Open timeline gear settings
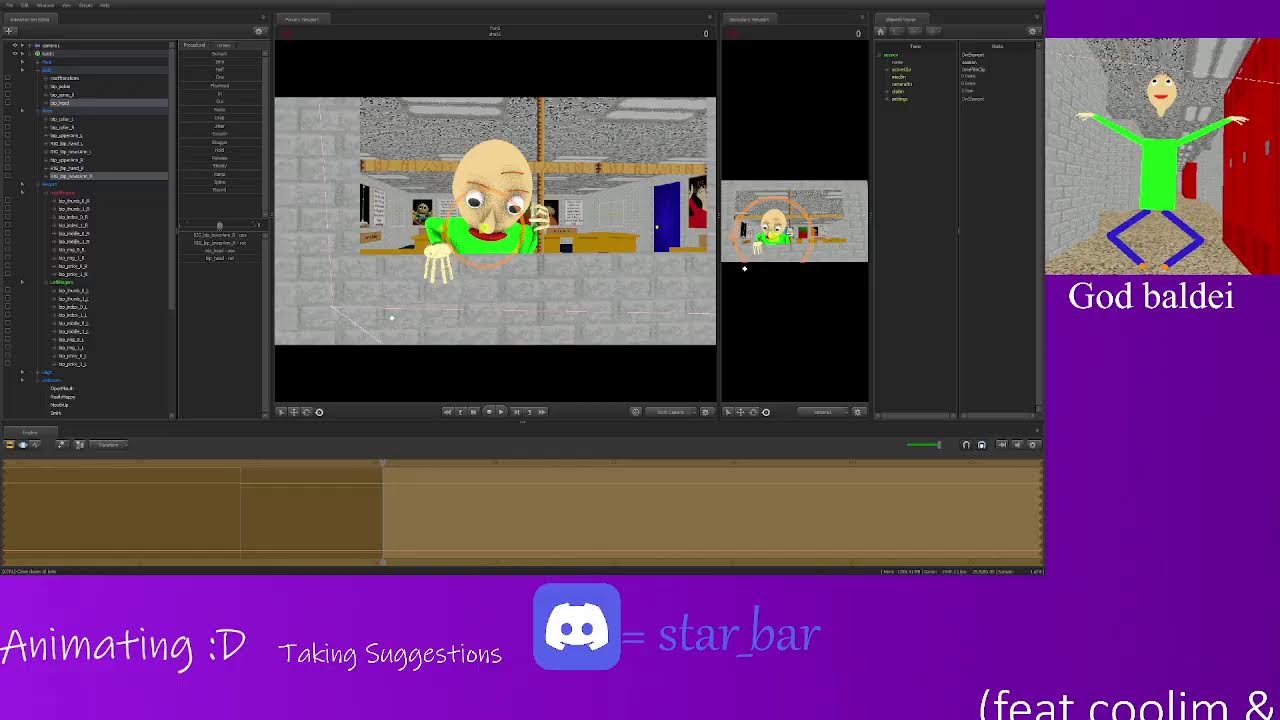The image size is (1280, 720). (1033, 445)
